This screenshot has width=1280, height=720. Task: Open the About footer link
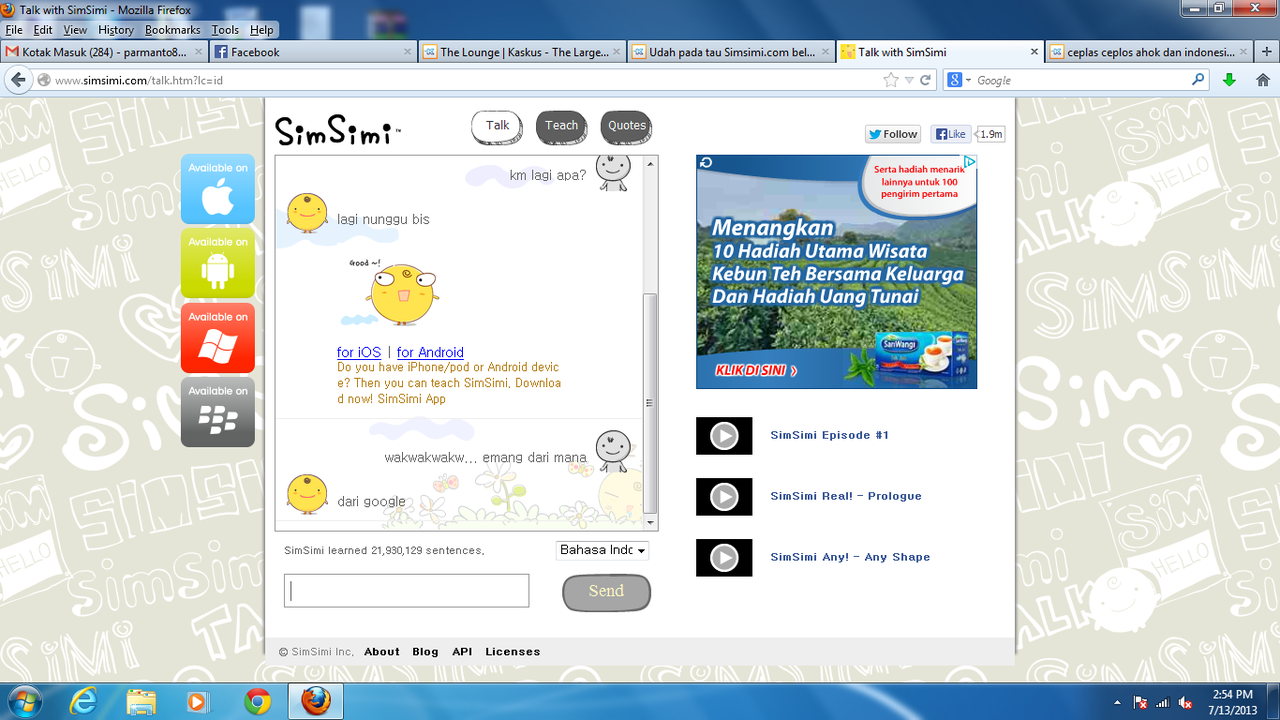(382, 651)
